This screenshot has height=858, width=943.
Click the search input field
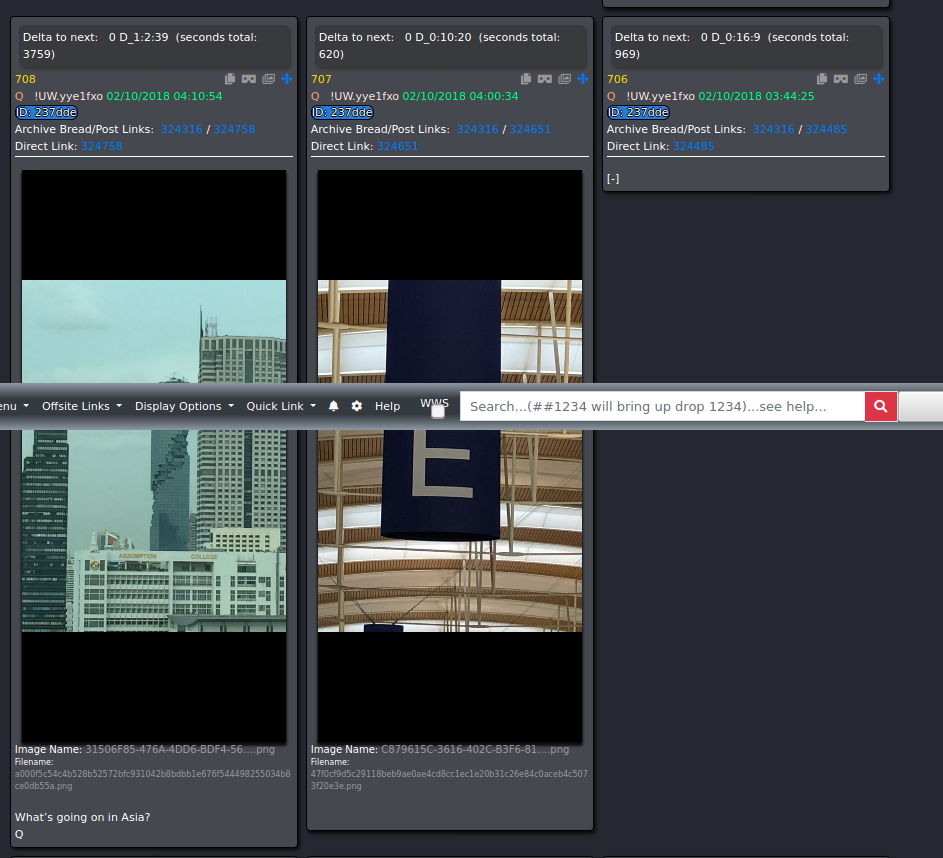click(x=663, y=406)
